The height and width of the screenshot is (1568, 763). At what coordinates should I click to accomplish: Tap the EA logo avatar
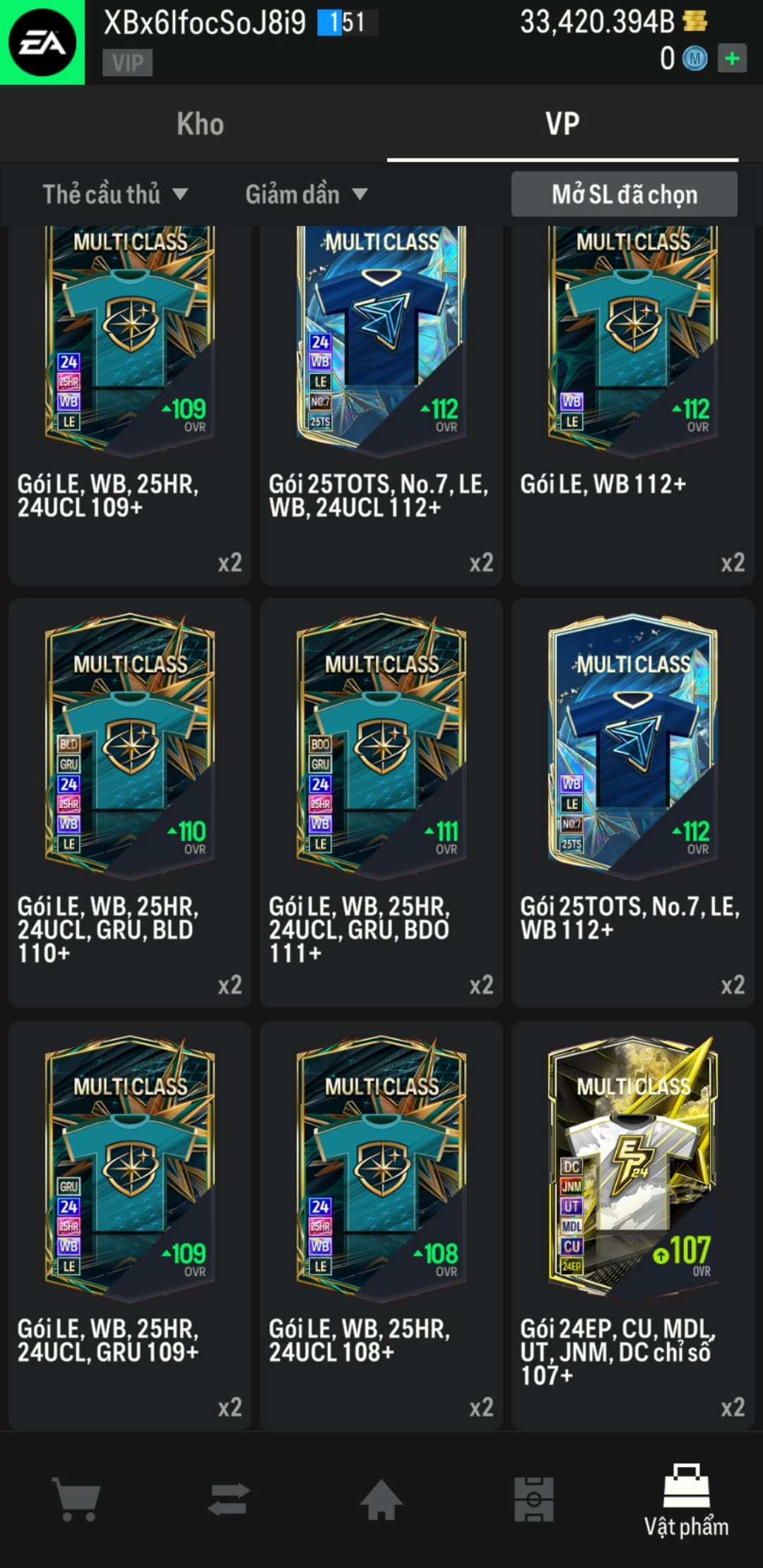pyautogui.click(x=42, y=42)
